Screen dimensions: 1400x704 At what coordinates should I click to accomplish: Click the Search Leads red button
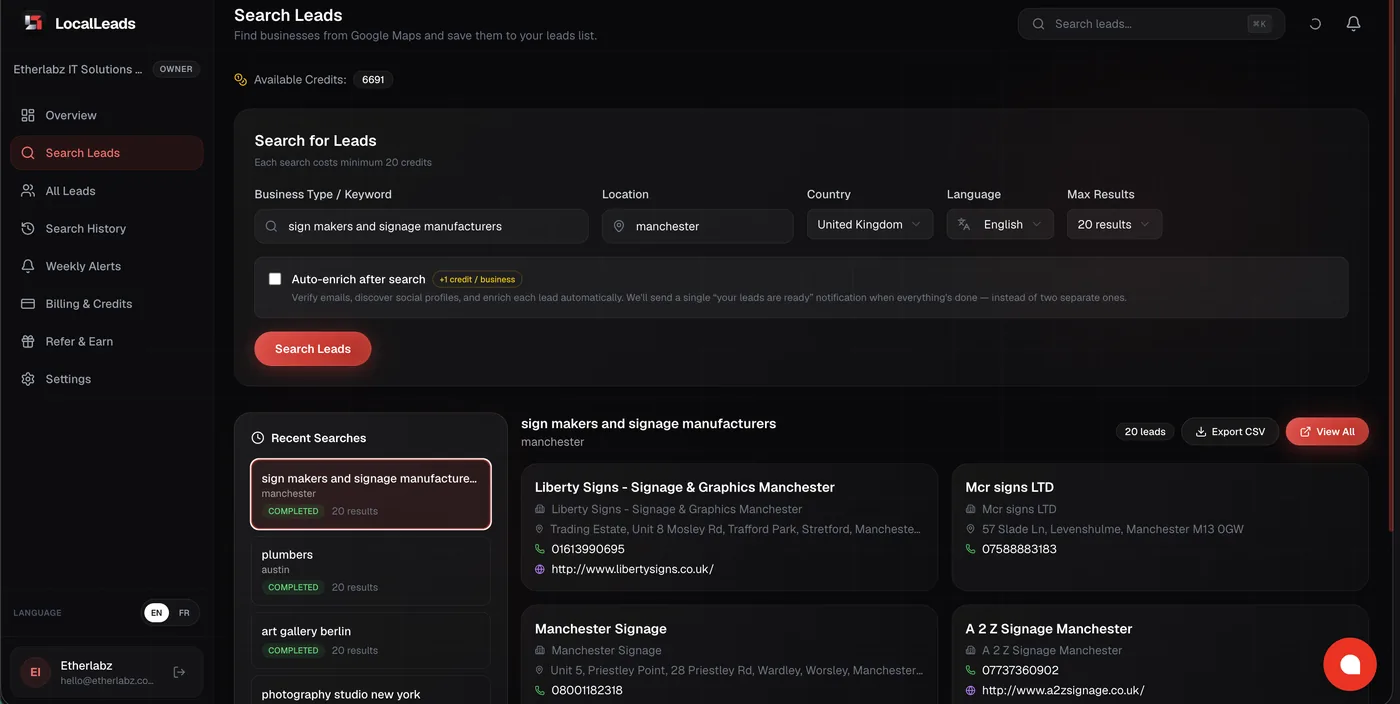pos(313,349)
